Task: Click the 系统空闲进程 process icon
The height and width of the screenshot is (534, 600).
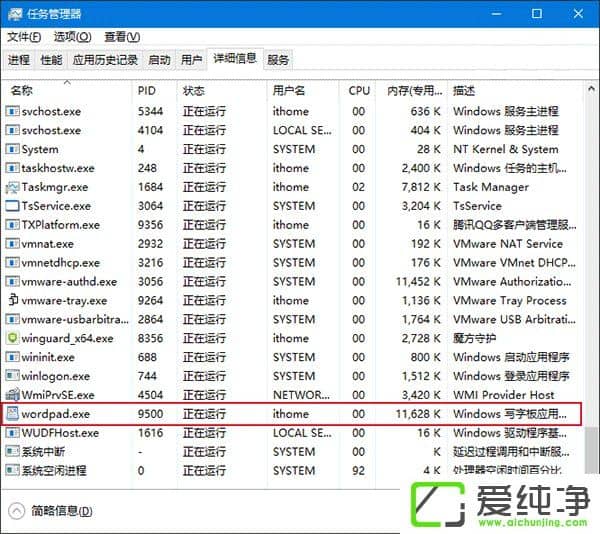Action: [12, 470]
